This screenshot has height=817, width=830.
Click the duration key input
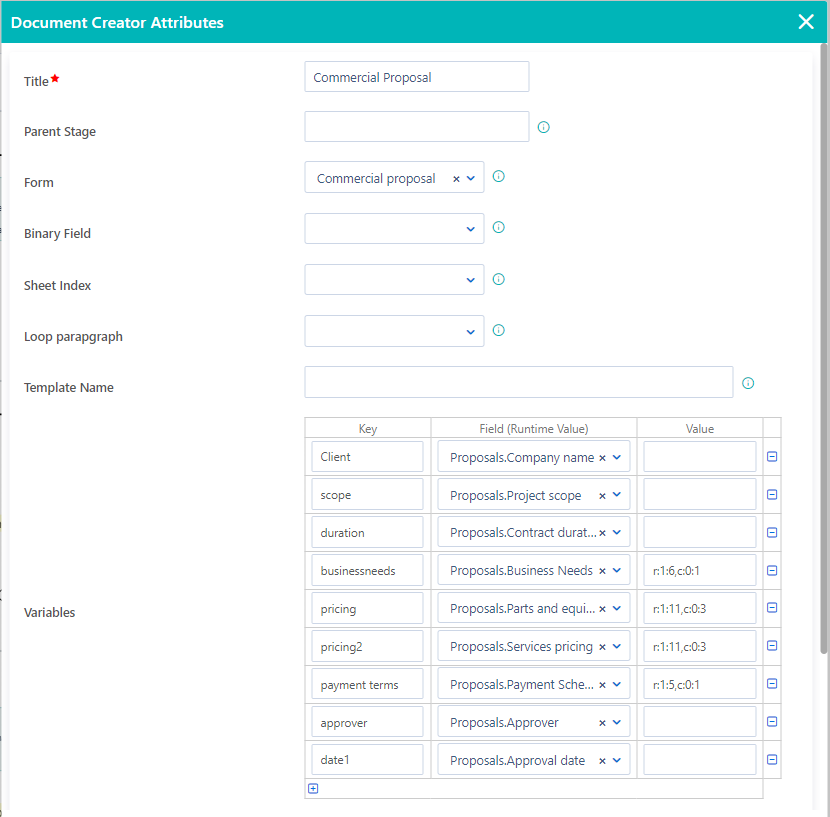pos(367,532)
